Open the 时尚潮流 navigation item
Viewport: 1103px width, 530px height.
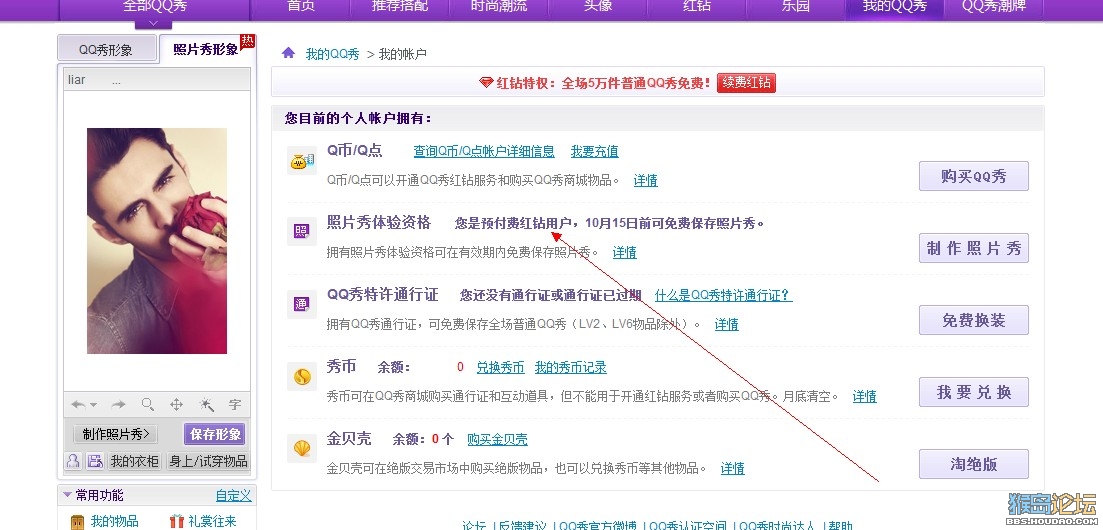[499, 7]
